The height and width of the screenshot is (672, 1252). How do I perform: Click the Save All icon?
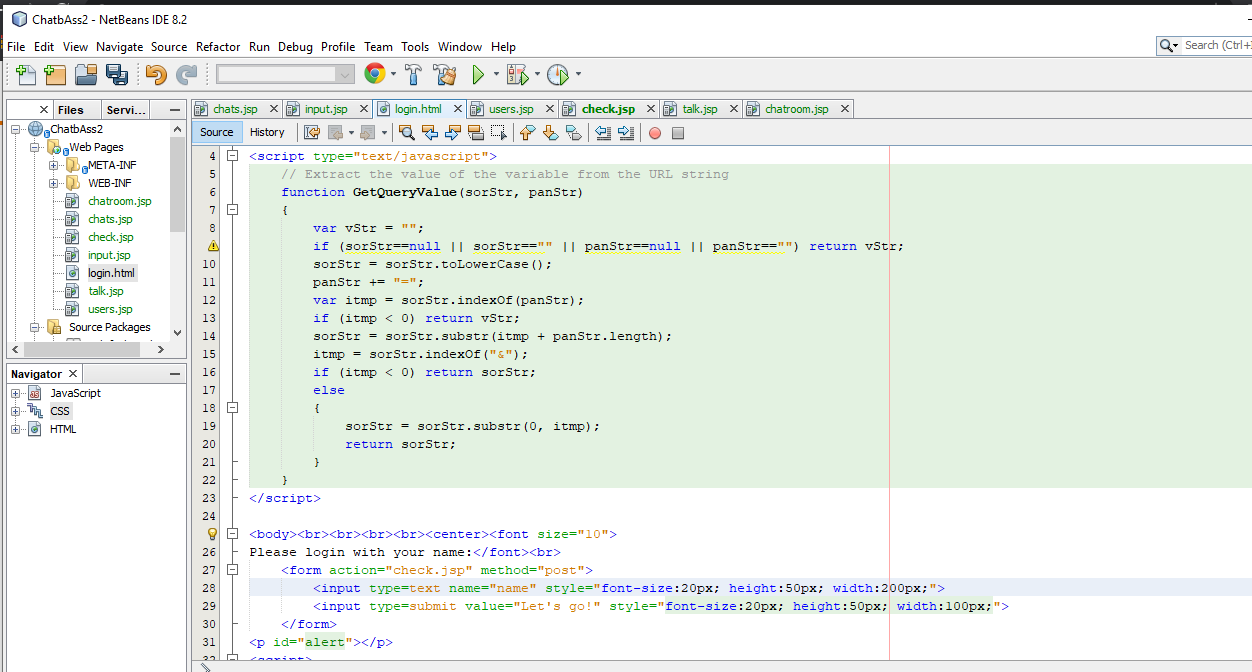117,74
